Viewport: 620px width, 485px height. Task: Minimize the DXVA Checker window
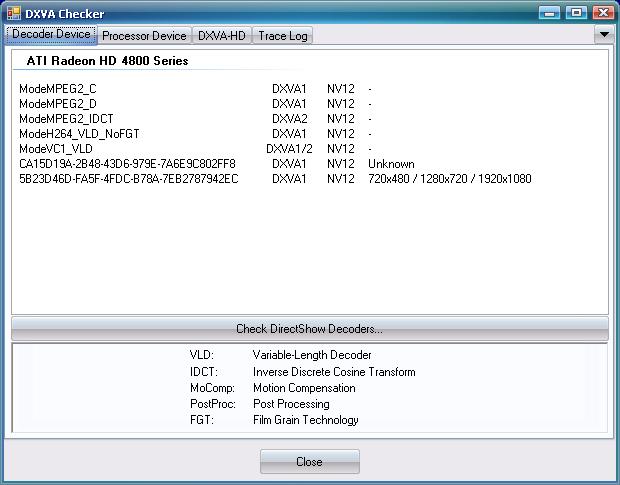click(549, 13)
